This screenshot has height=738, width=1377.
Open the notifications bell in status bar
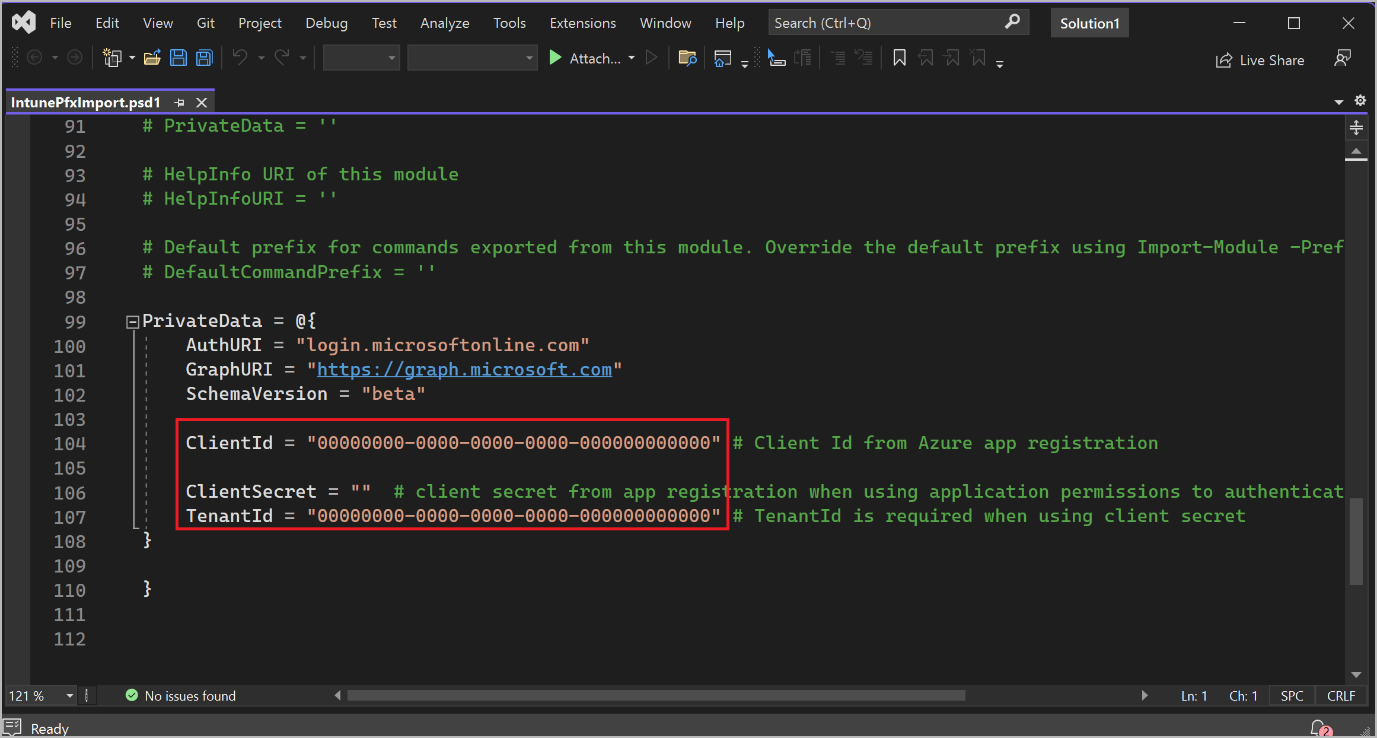1320,728
